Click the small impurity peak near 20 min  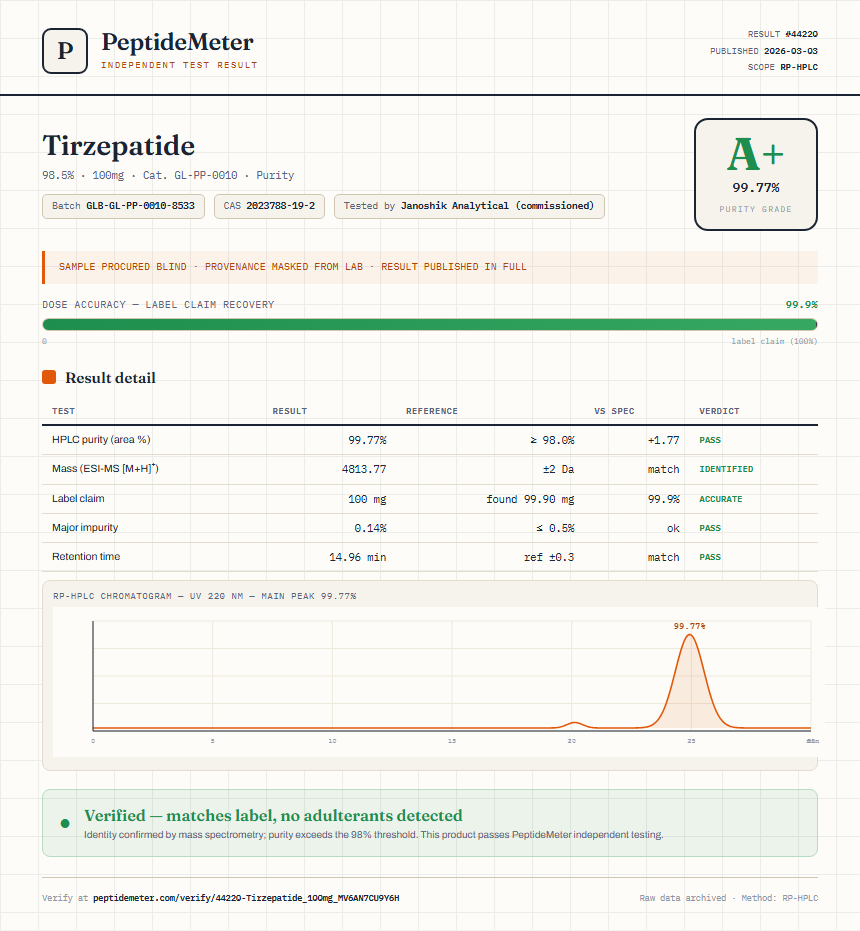574,724
